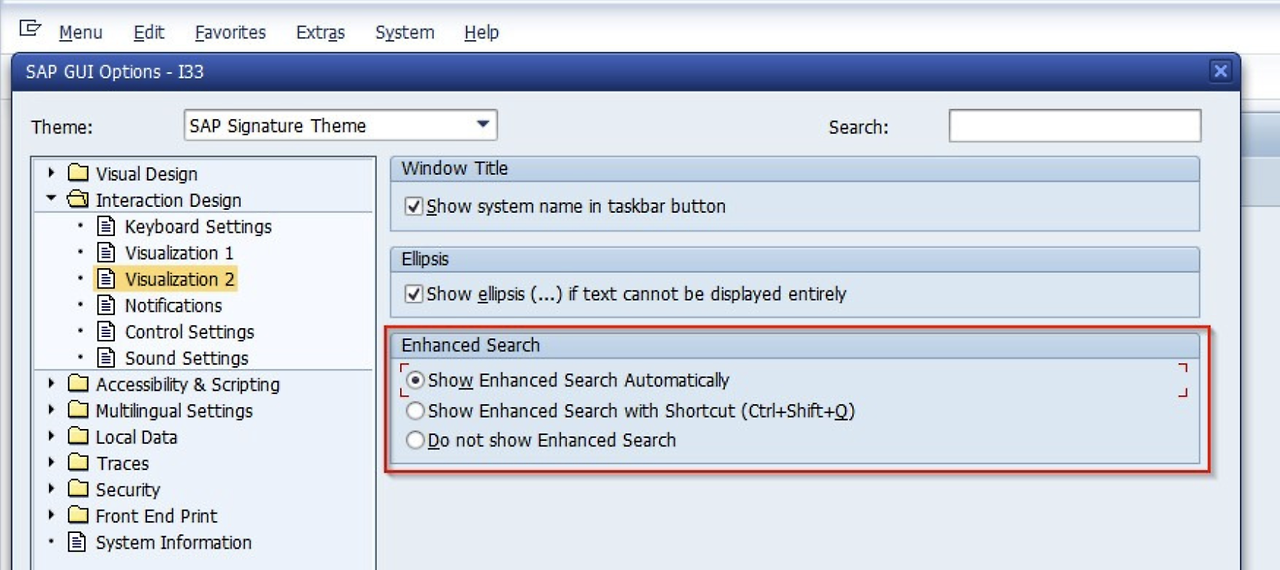Click the Interaction Design label text
The height and width of the screenshot is (570, 1280).
168,200
